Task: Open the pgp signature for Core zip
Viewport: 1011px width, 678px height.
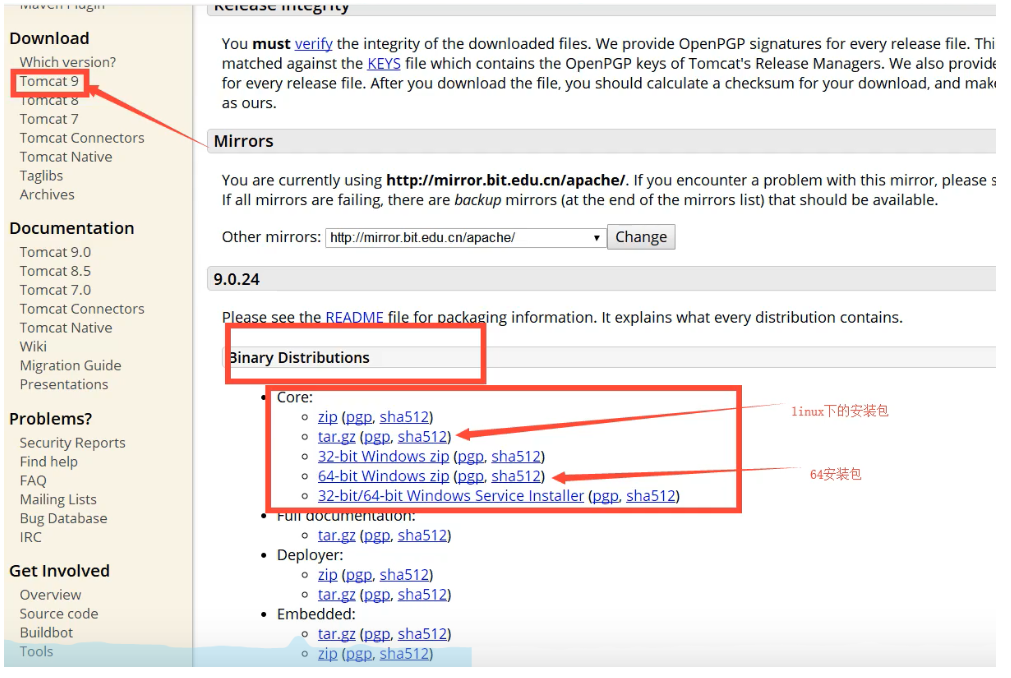Action: (358, 418)
